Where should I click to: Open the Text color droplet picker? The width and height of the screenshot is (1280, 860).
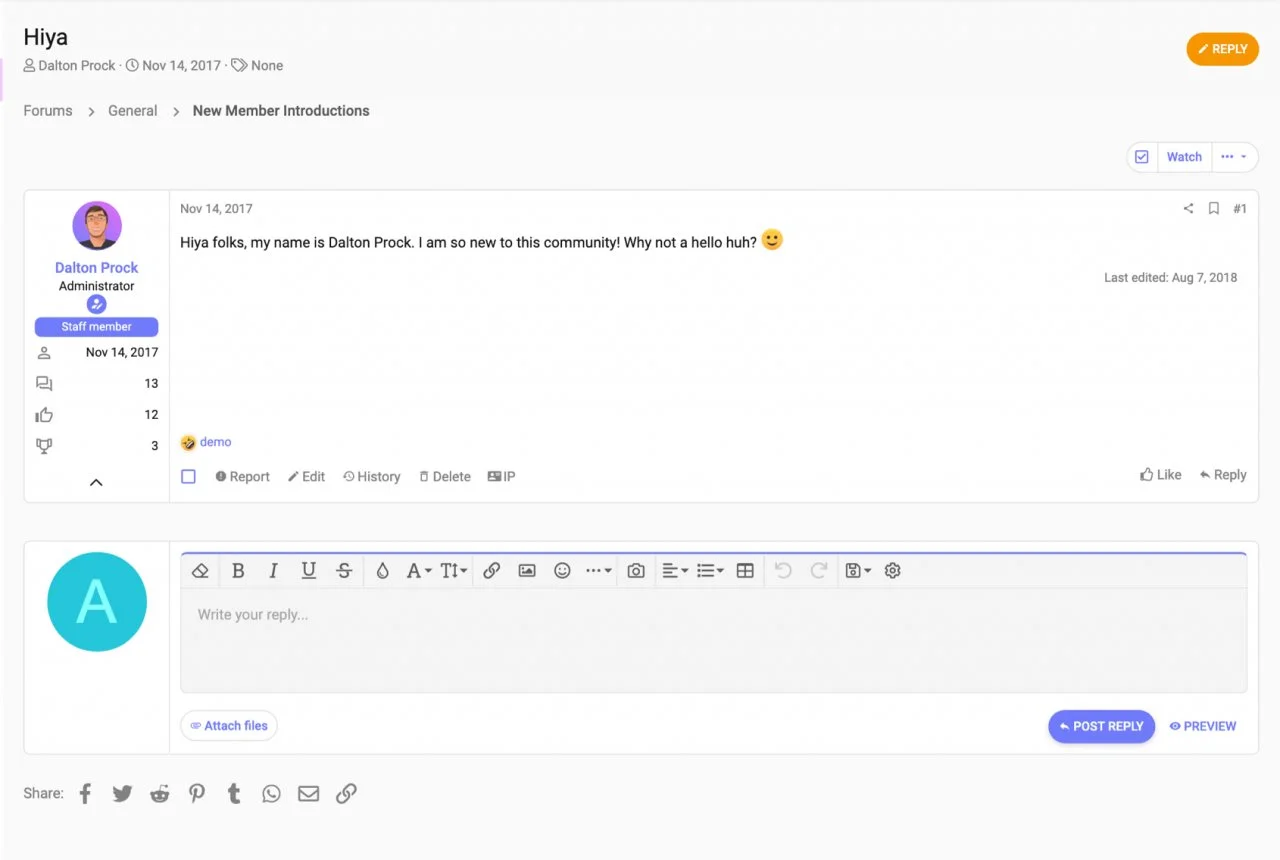382,570
